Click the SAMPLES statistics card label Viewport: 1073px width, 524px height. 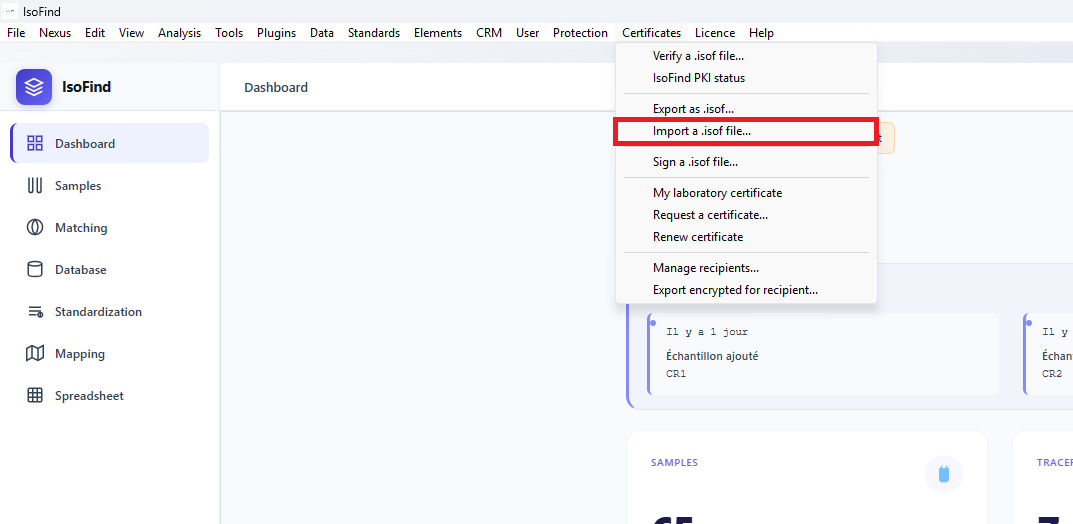[674, 462]
